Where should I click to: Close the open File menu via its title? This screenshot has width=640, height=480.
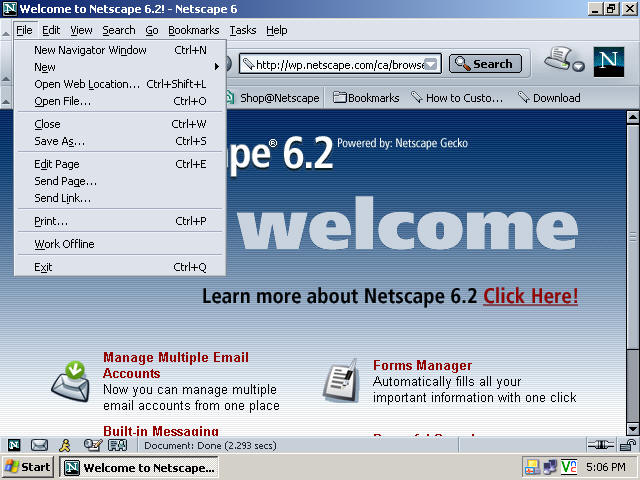24,31
